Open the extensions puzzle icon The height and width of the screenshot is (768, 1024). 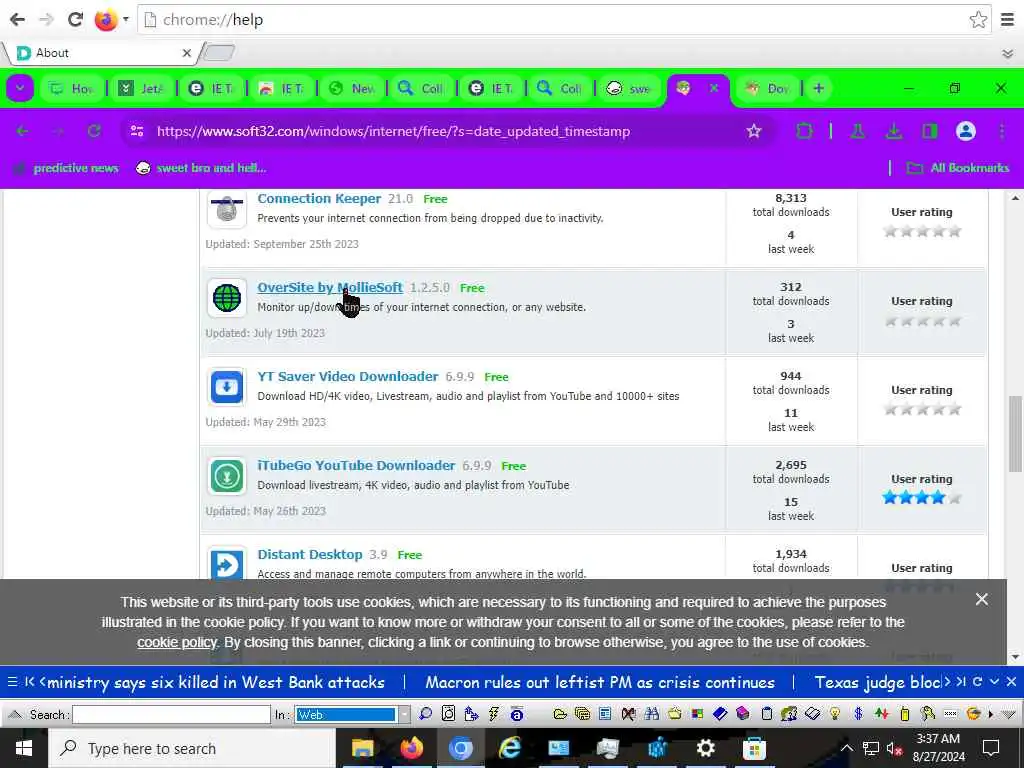805,131
